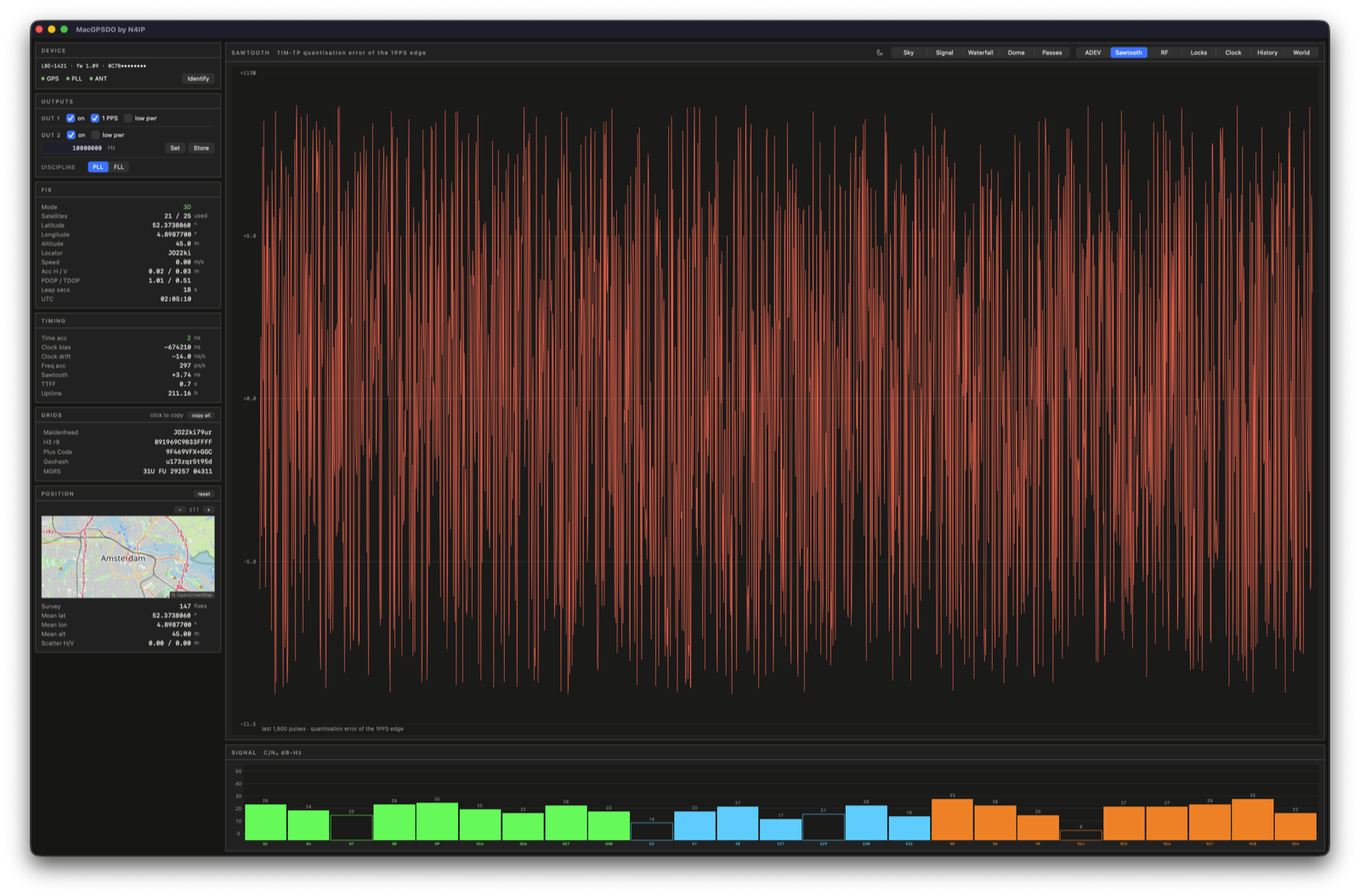Enable OUT 2 low pwr checkbox

[x=95, y=135]
